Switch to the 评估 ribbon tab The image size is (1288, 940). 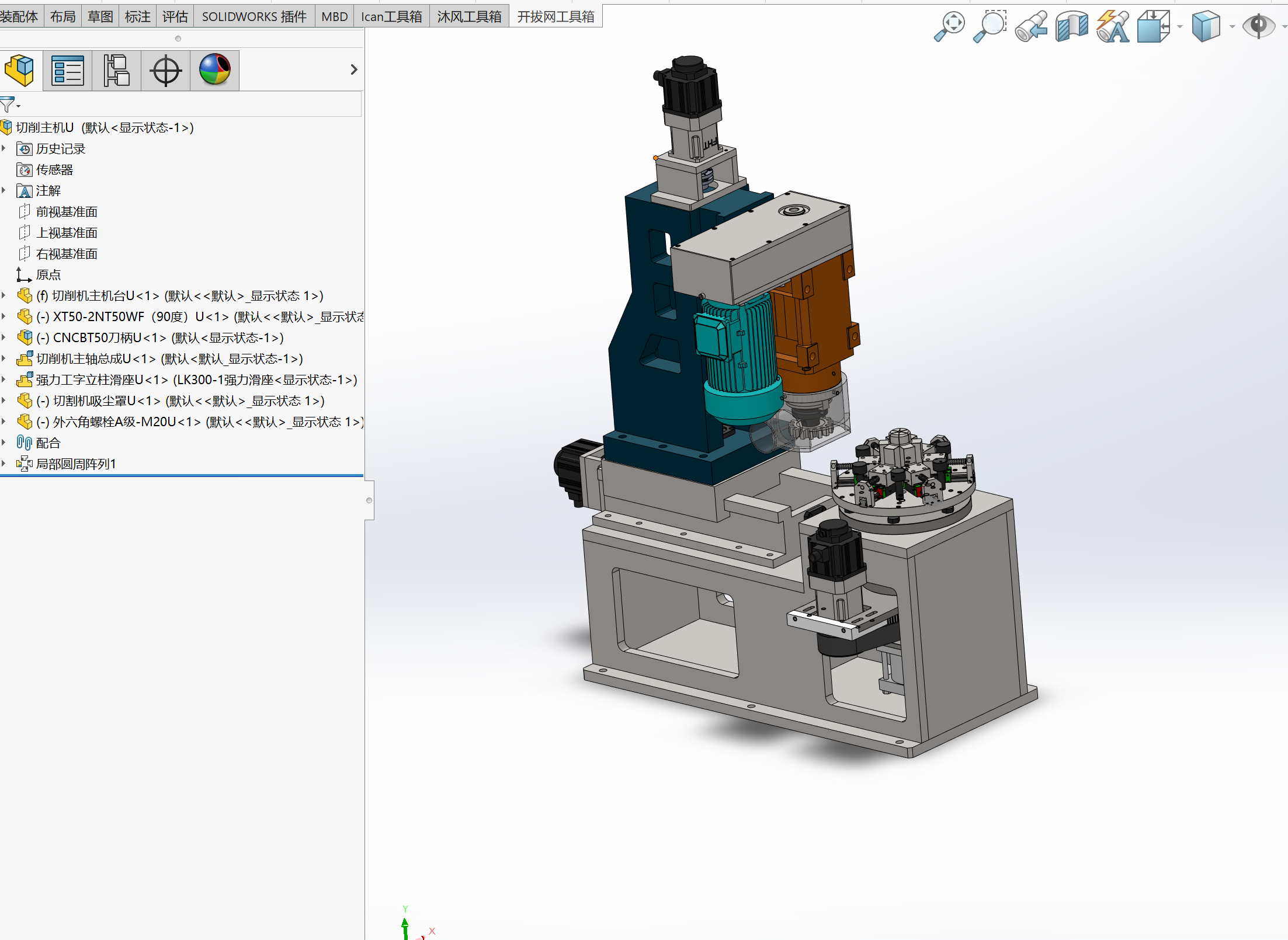pos(175,16)
